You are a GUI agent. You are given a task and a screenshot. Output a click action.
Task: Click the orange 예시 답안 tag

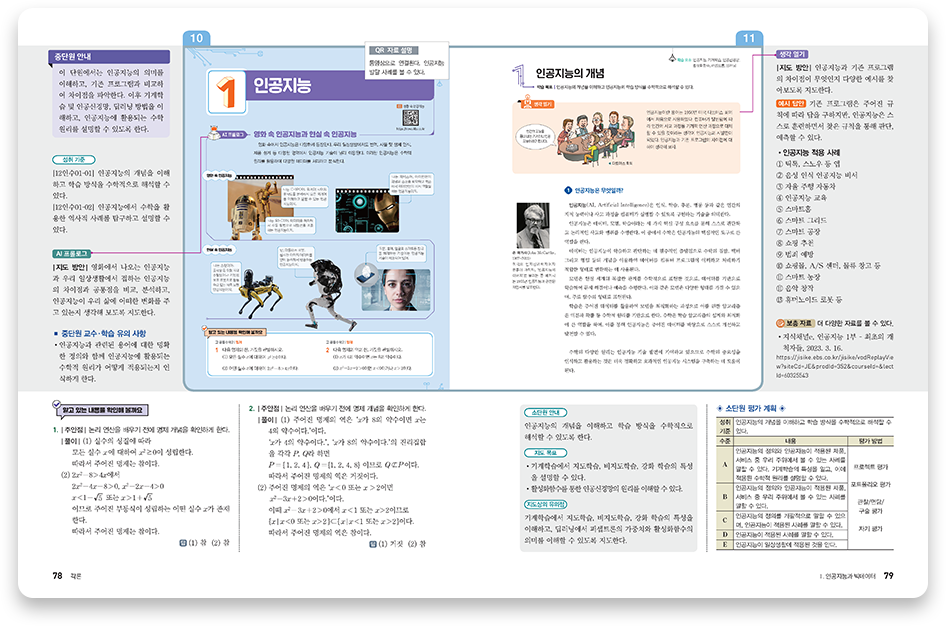click(x=791, y=104)
